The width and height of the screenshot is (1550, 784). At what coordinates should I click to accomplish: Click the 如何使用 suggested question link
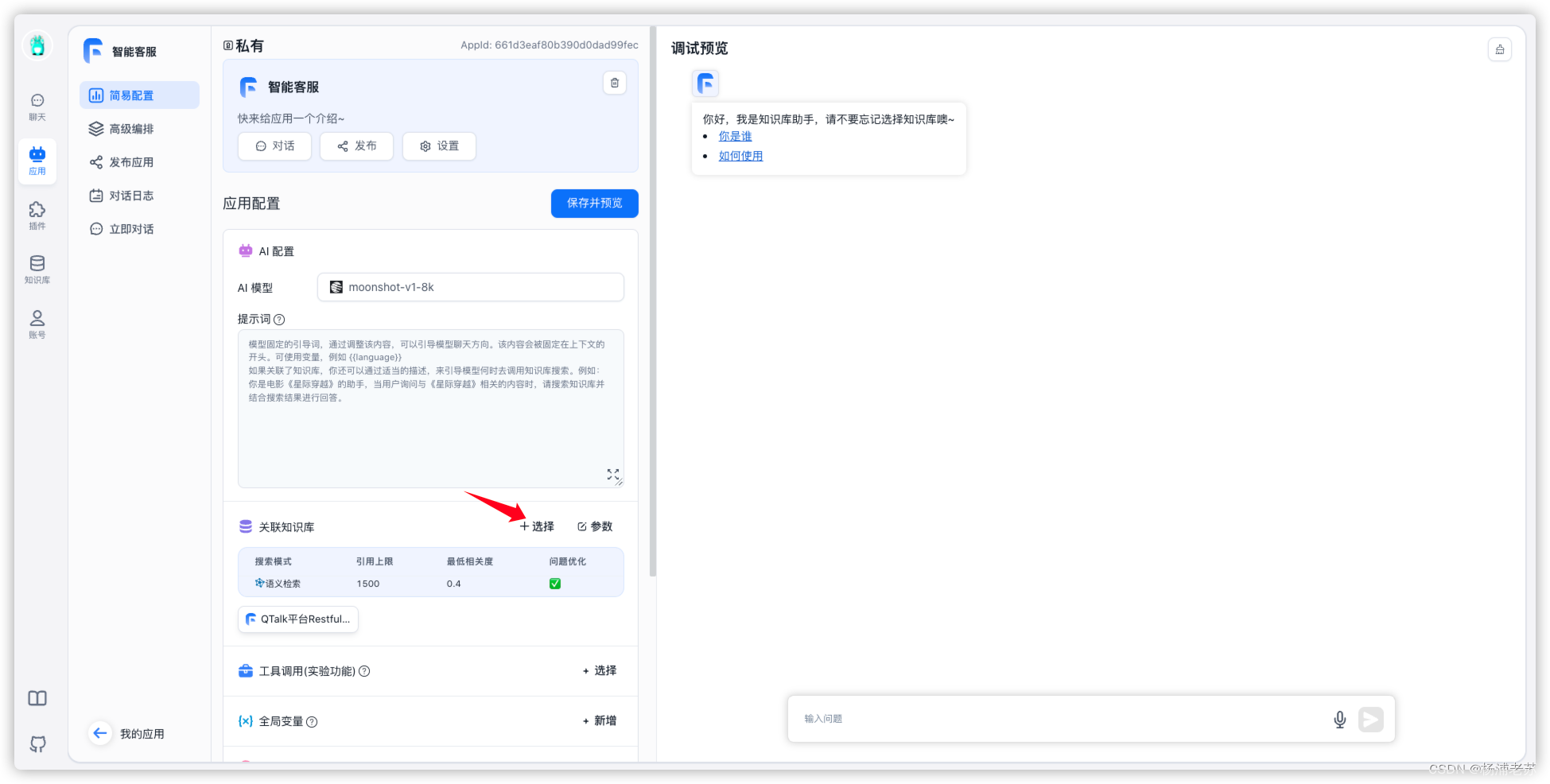point(741,157)
